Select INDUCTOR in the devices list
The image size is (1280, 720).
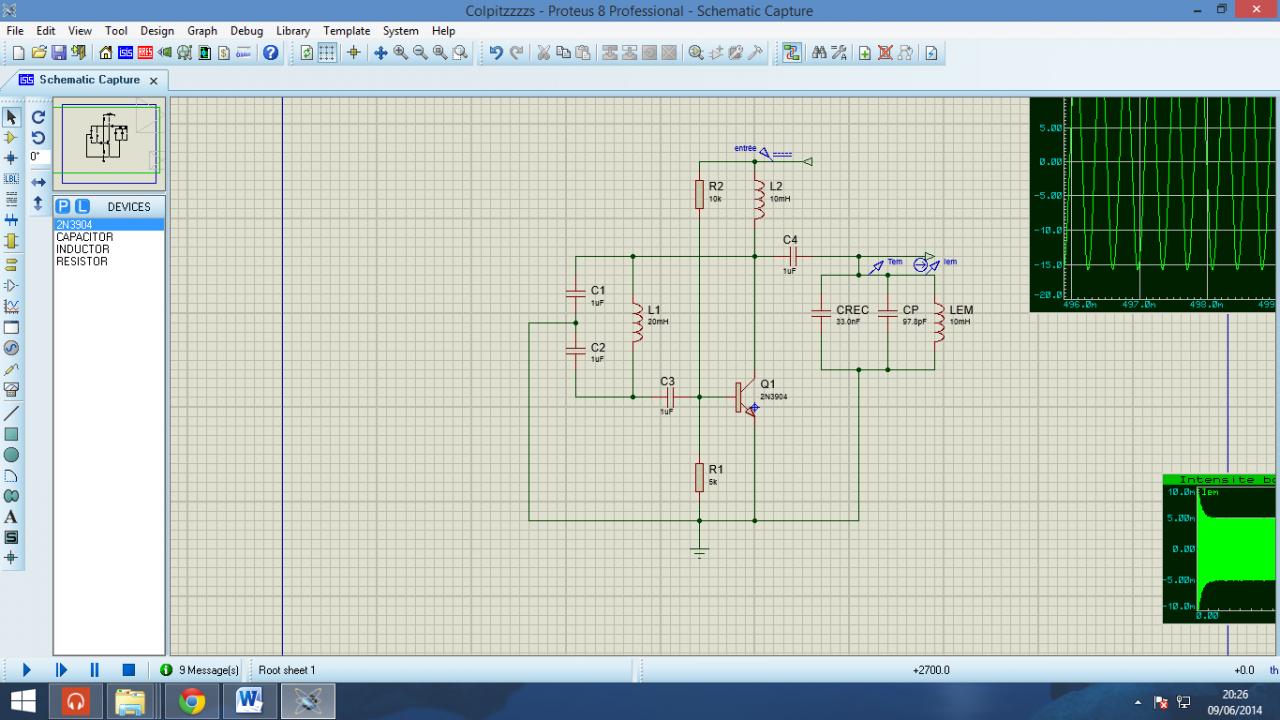tap(83, 249)
